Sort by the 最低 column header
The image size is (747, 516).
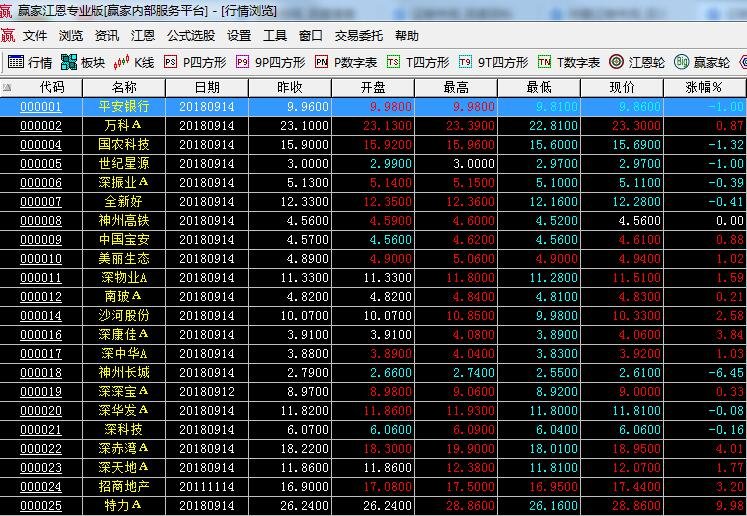point(539,88)
